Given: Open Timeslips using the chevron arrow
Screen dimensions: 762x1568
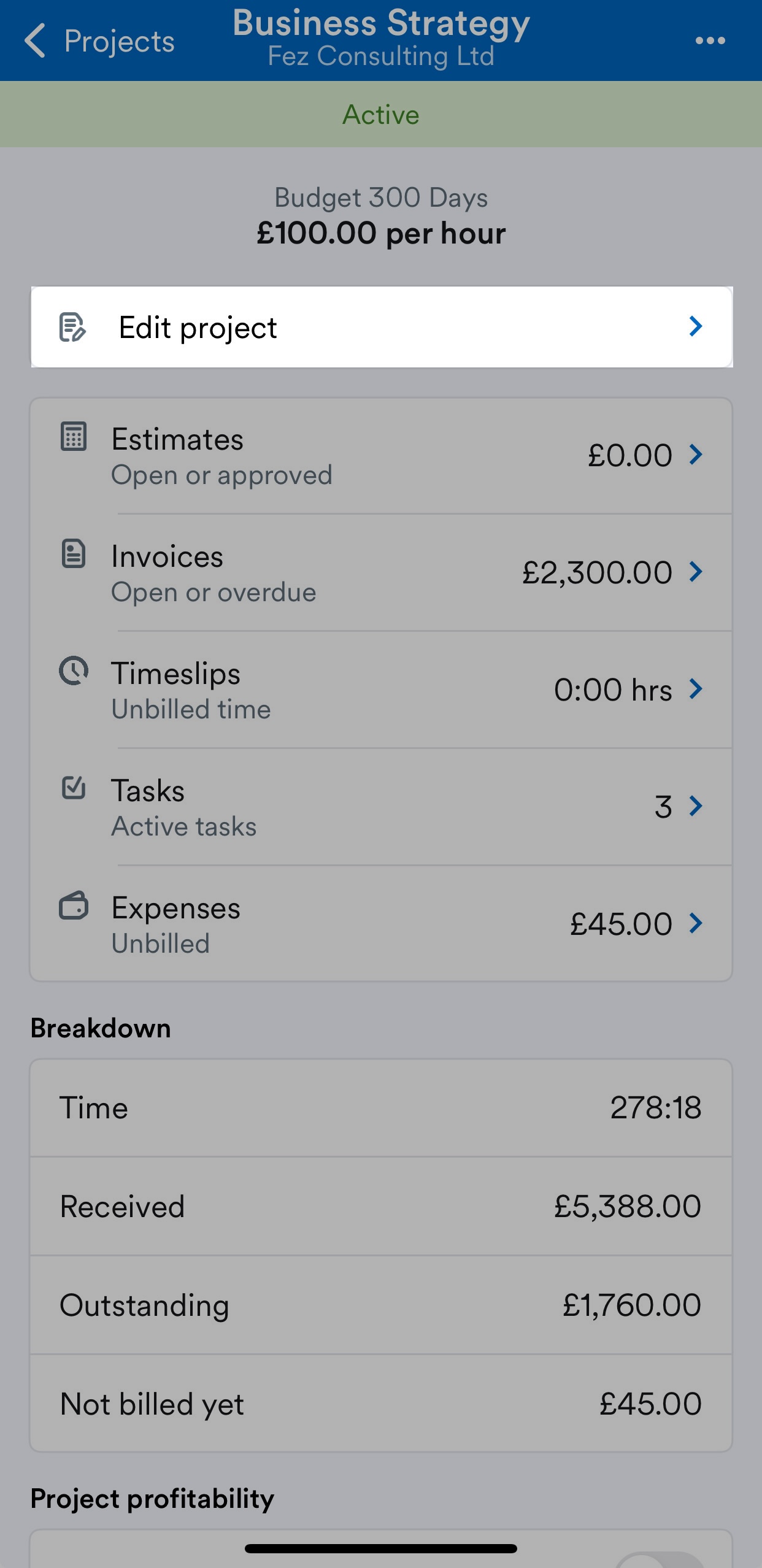Looking at the screenshot, I should click(x=695, y=689).
